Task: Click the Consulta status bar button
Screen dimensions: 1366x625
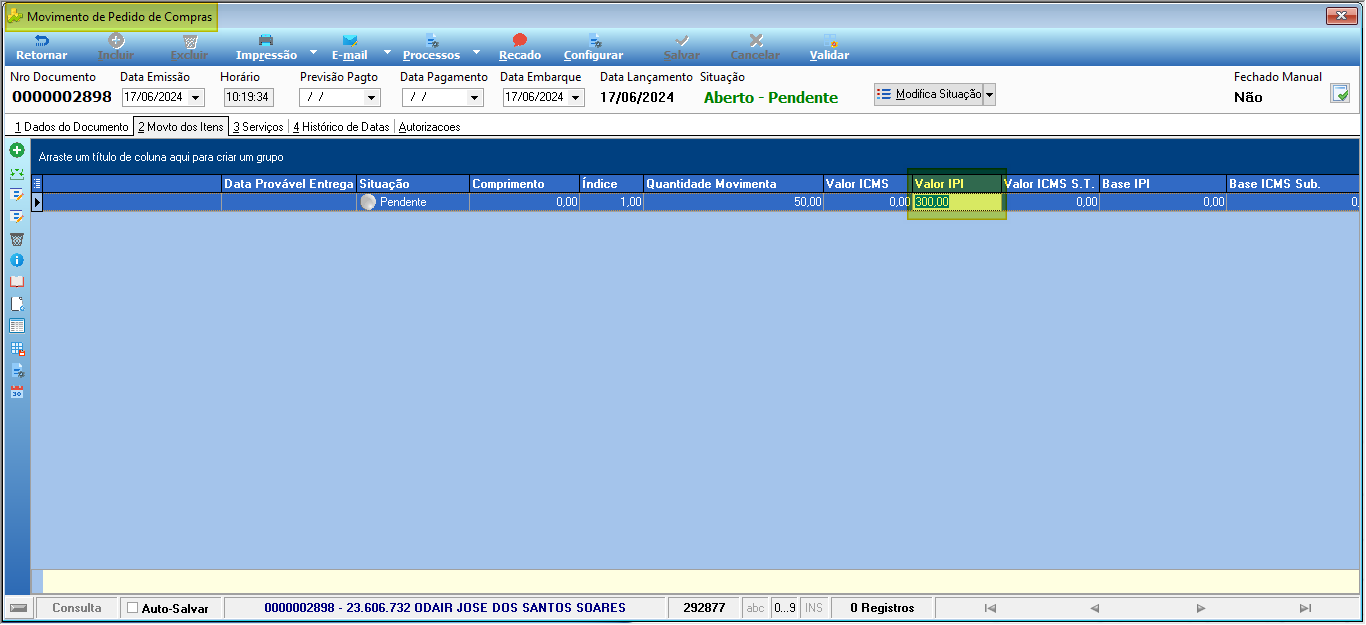Action: [x=77, y=608]
